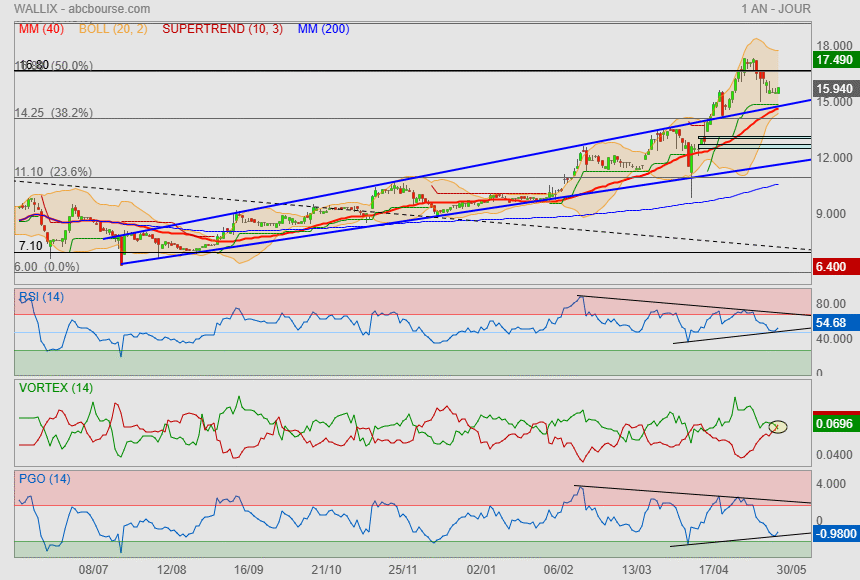Screen dimensions: 860x580
Task: Click the '14.25 (38.2%)' Fibonacci label
Action: (53, 112)
